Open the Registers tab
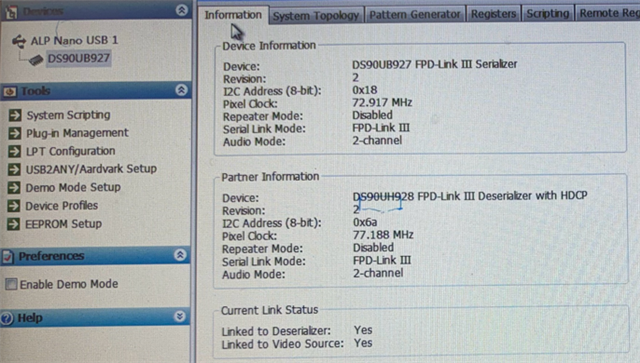Image resolution: width=640 pixels, height=363 pixels. pos(493,14)
